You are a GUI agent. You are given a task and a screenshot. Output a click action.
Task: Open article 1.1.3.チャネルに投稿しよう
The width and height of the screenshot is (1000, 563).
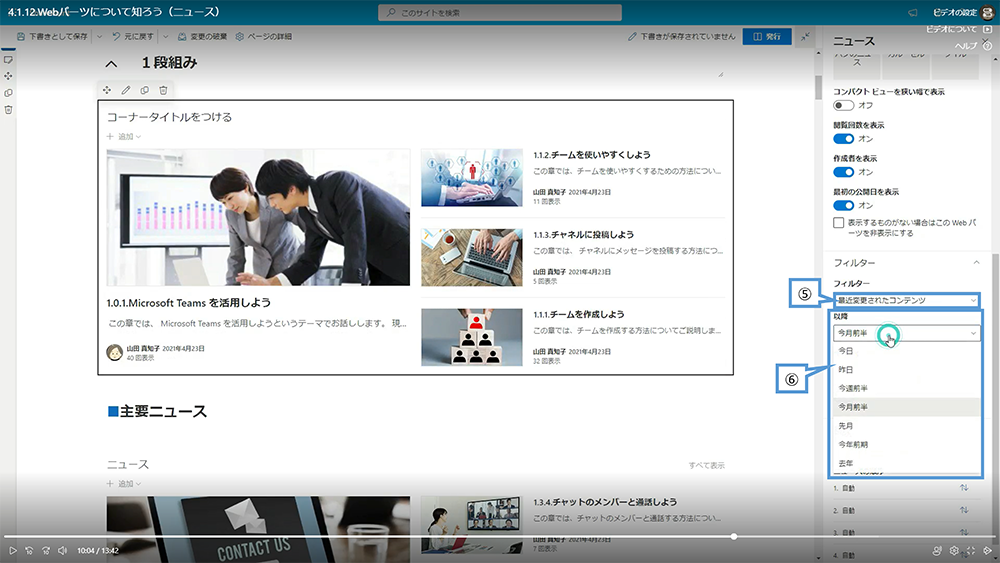point(584,235)
